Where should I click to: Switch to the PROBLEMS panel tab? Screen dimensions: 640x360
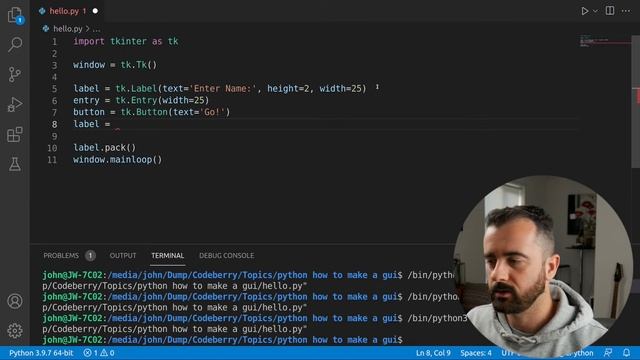click(x=61, y=256)
